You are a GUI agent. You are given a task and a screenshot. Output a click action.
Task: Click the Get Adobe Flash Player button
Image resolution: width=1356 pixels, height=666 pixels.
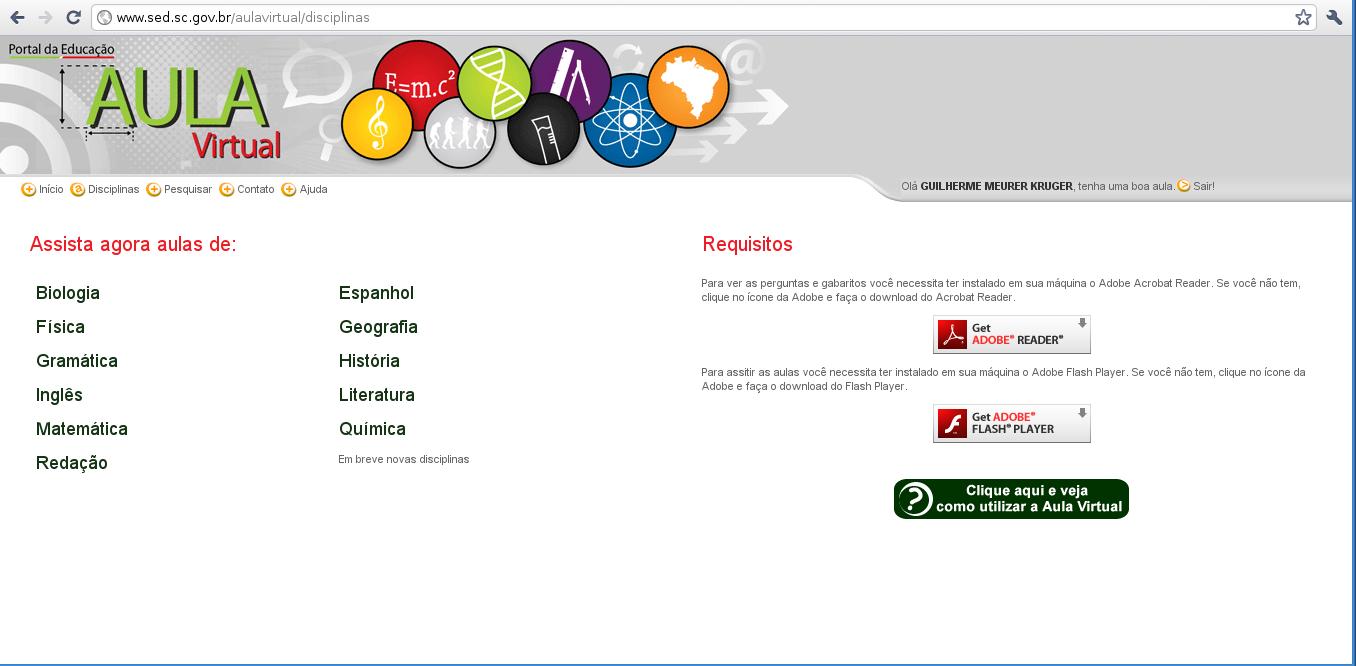click(1012, 423)
